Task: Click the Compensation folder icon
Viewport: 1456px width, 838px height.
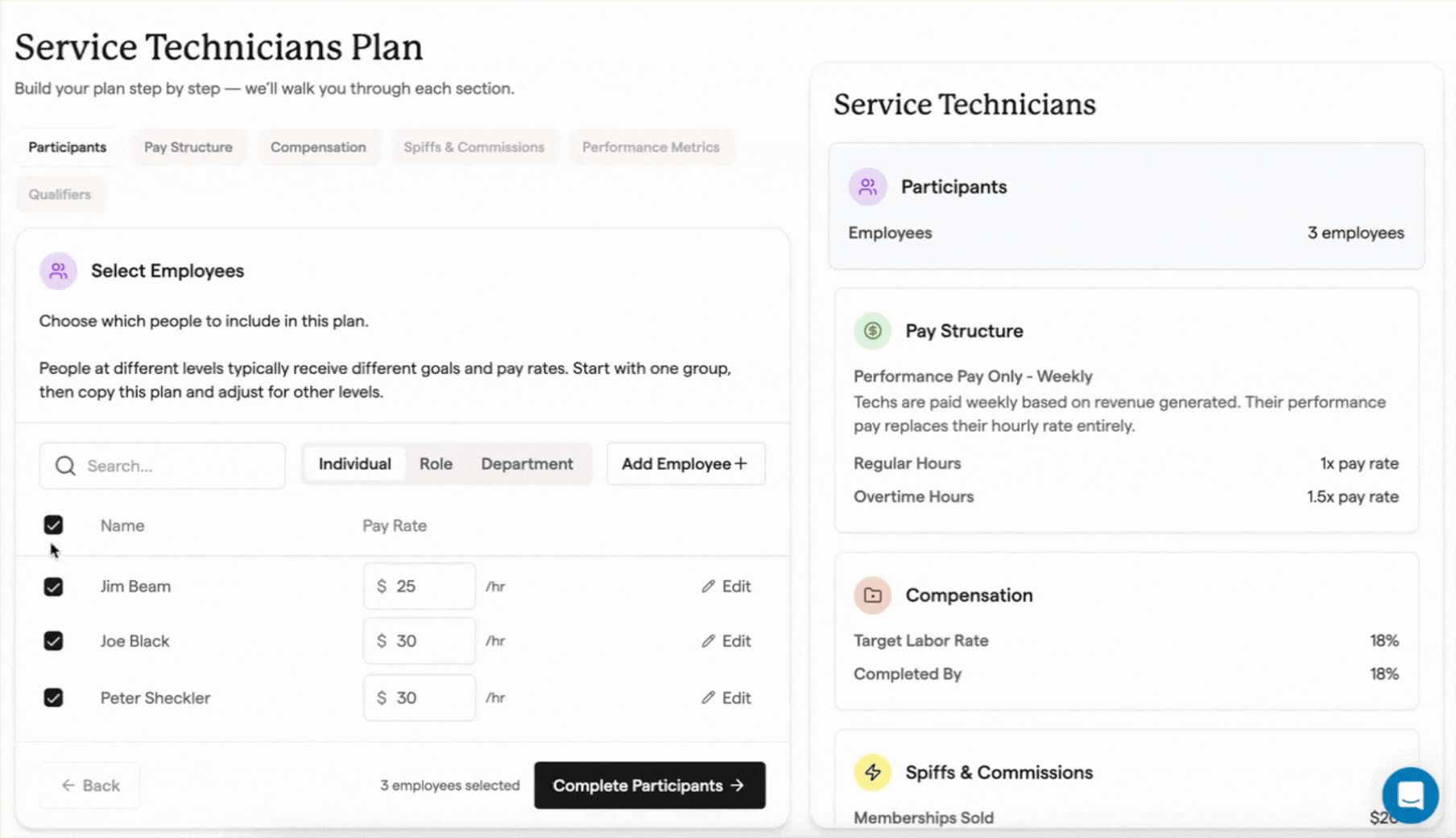Action: click(x=872, y=595)
